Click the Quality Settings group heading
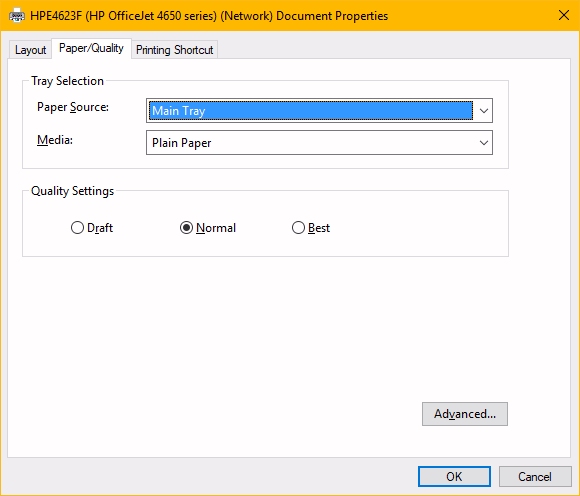This screenshot has height=496, width=580. (x=72, y=191)
